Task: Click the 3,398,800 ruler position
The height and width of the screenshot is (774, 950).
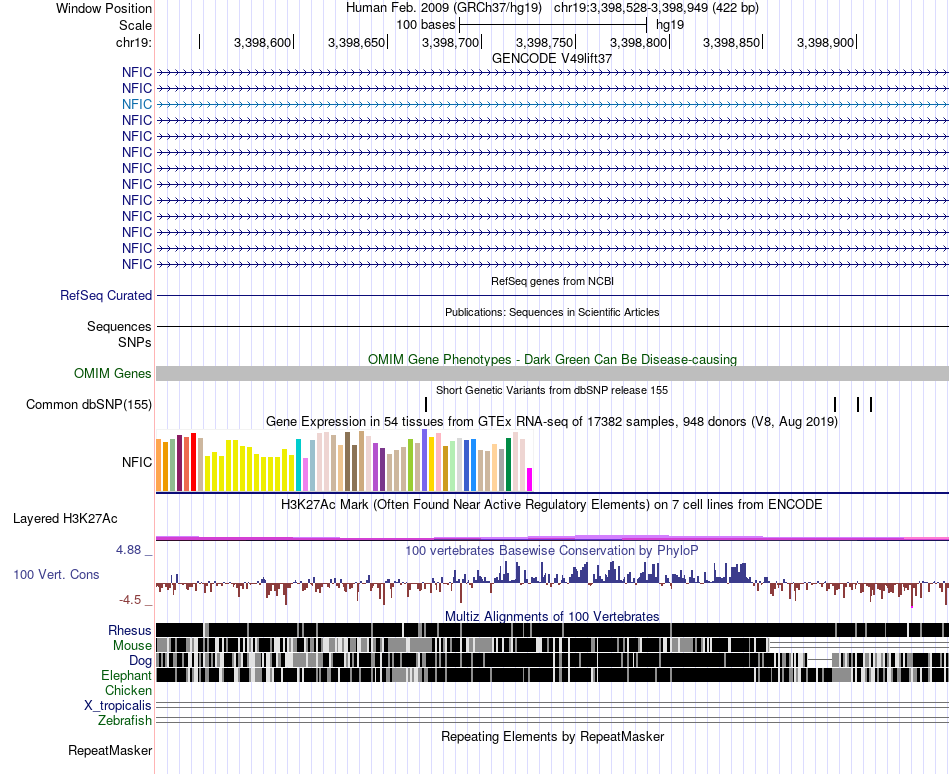Action: click(638, 42)
